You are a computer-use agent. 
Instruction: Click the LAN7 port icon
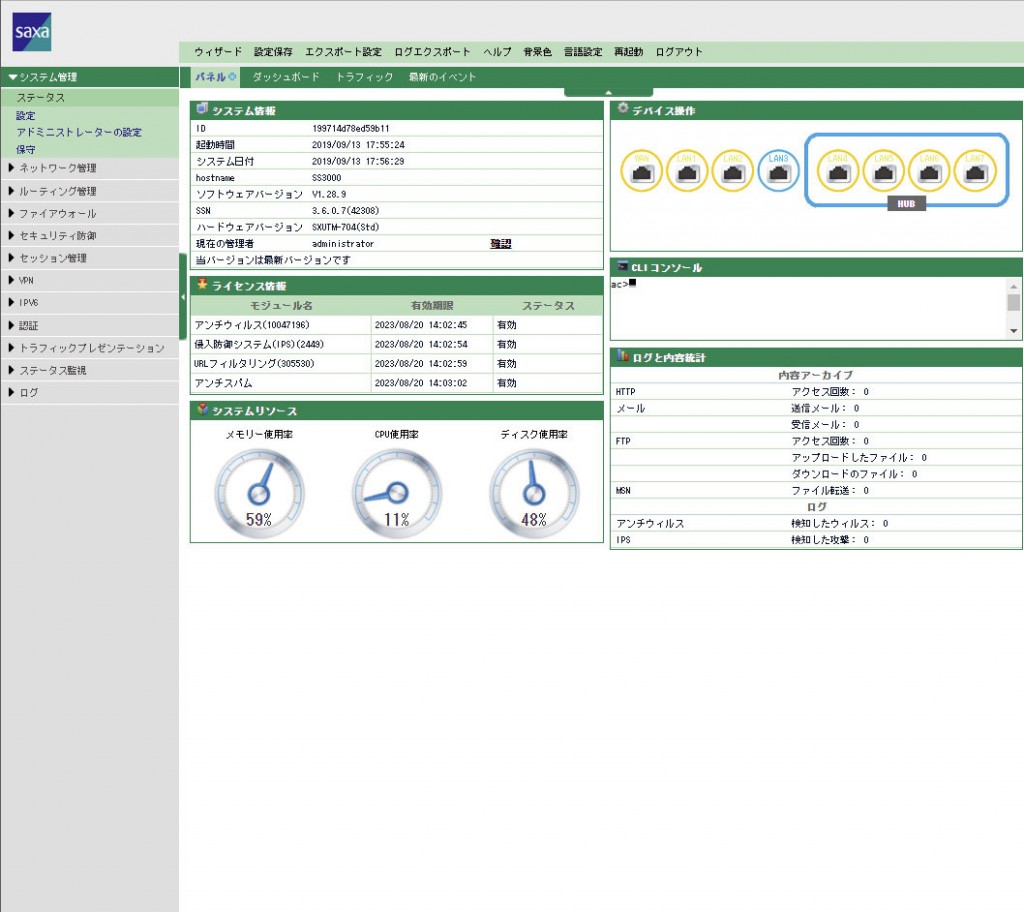(x=975, y=171)
